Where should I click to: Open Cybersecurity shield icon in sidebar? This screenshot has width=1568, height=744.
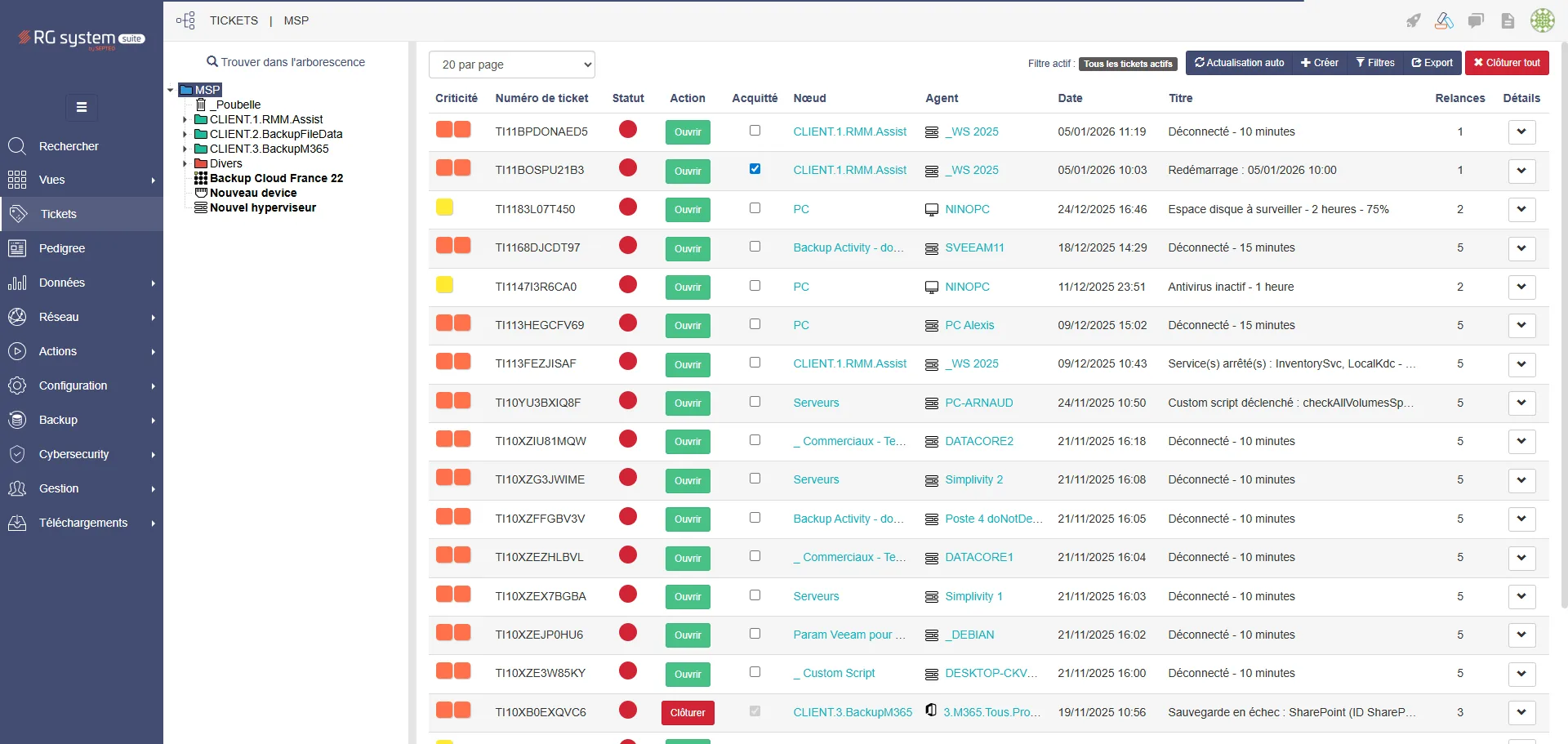(x=17, y=454)
